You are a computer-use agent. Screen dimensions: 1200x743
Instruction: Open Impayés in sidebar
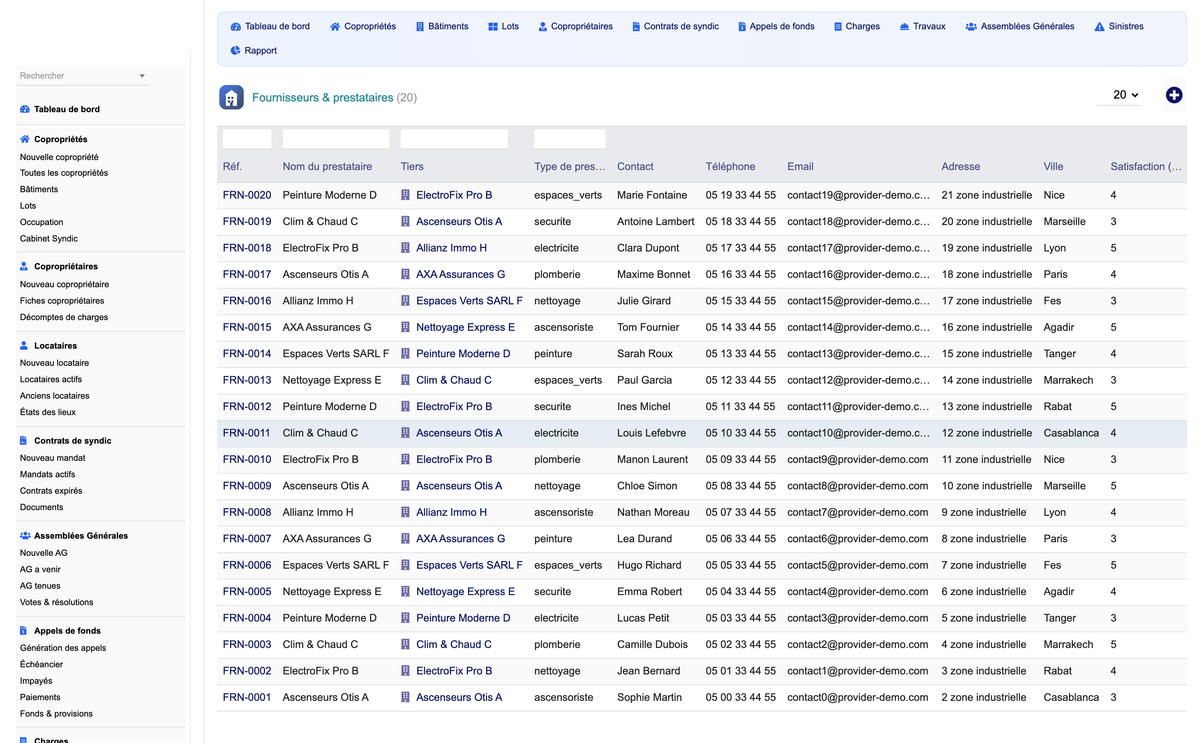pos(36,681)
